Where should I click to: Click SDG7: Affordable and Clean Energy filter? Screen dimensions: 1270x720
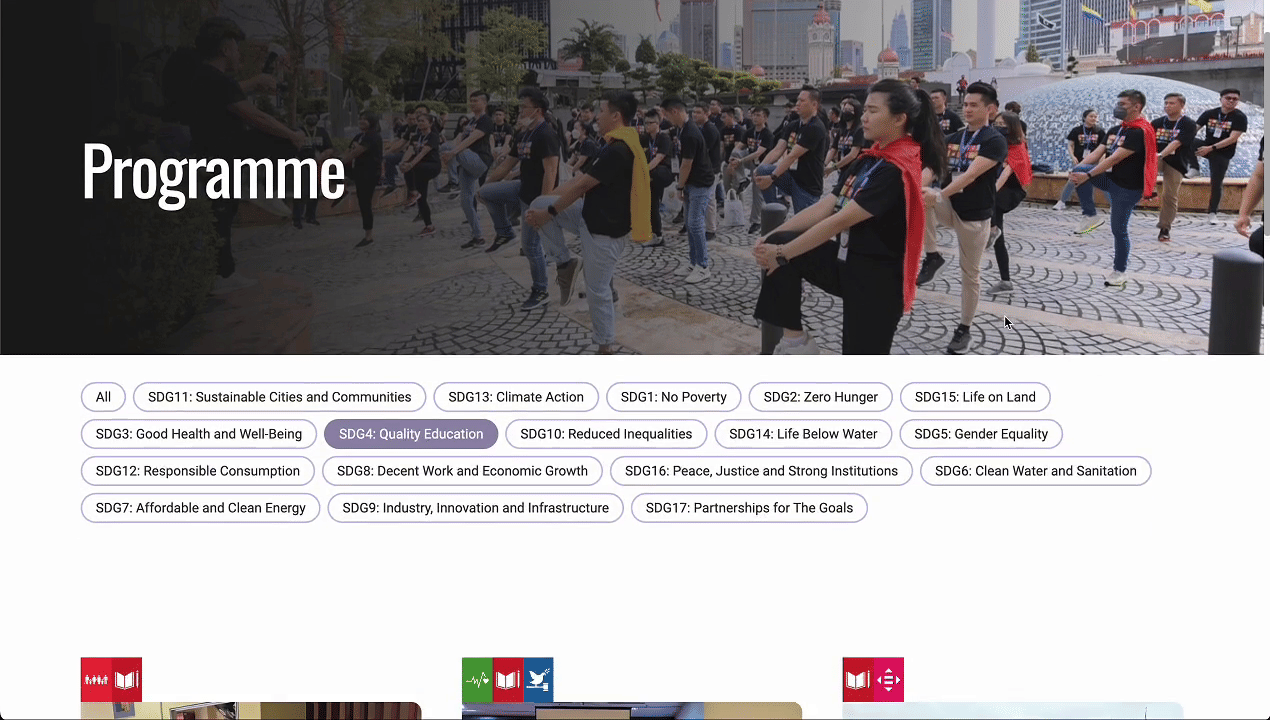[x=200, y=508]
